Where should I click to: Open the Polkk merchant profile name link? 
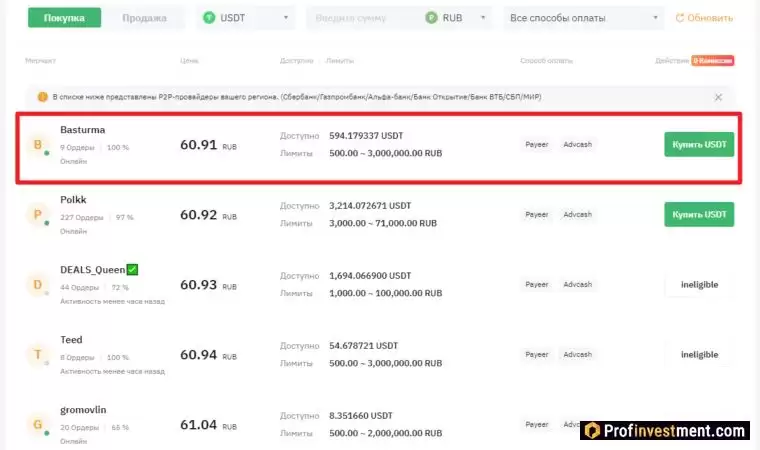73,200
